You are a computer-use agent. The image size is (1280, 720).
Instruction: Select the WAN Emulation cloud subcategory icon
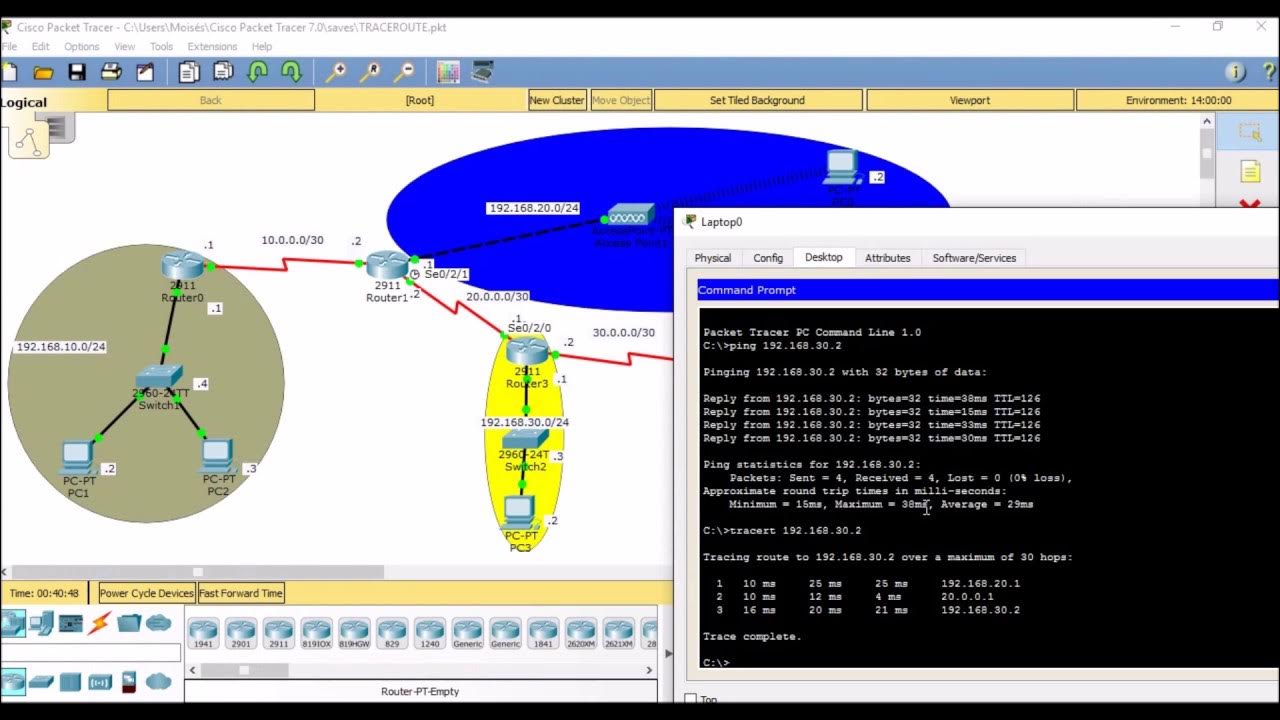(x=158, y=682)
